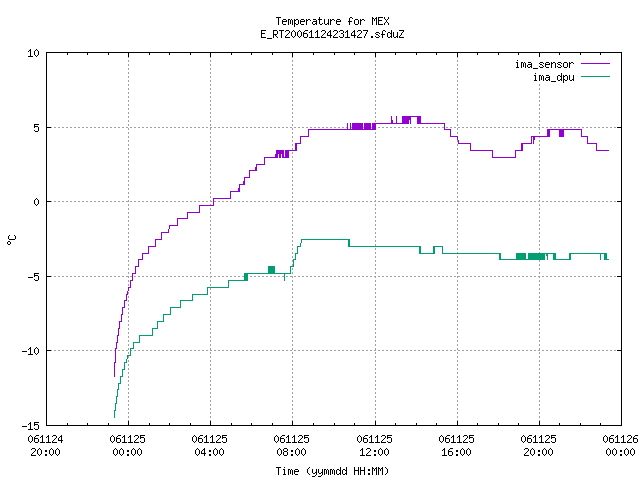Click the 'ima_sensor' legend label
The height and width of the screenshot is (480, 640).
pos(544,64)
